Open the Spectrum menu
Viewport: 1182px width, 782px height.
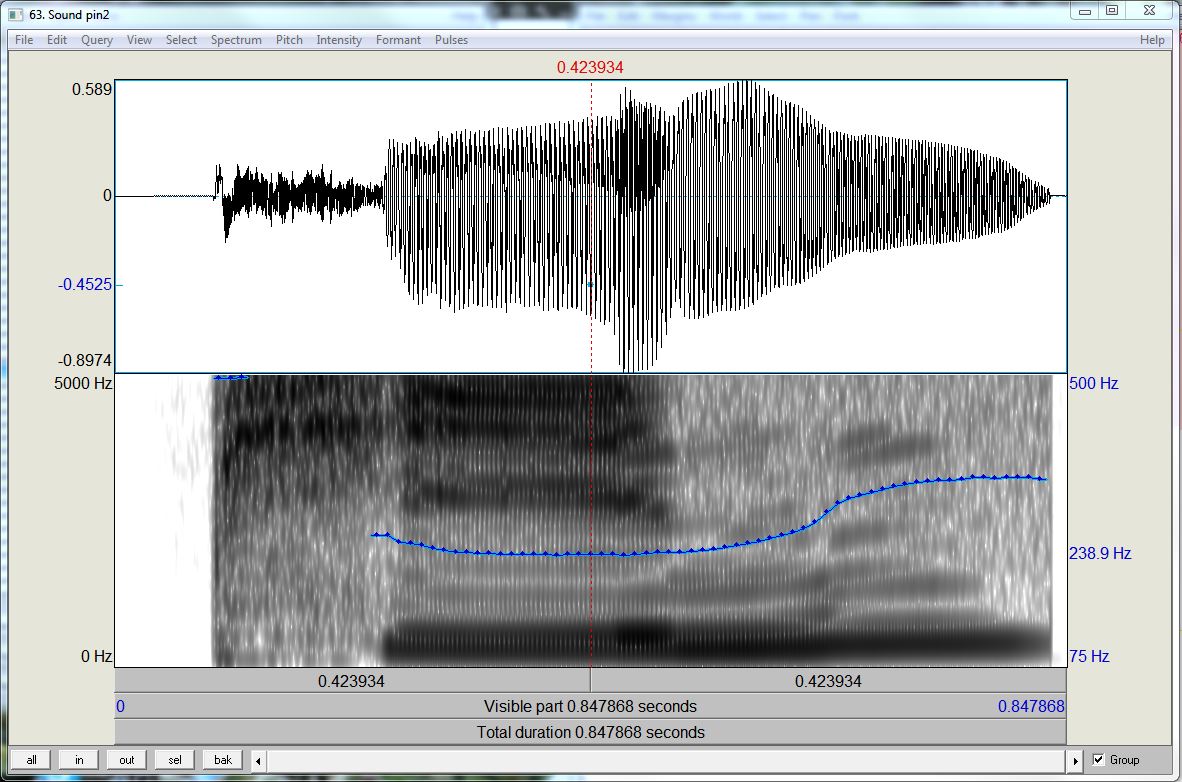point(236,40)
